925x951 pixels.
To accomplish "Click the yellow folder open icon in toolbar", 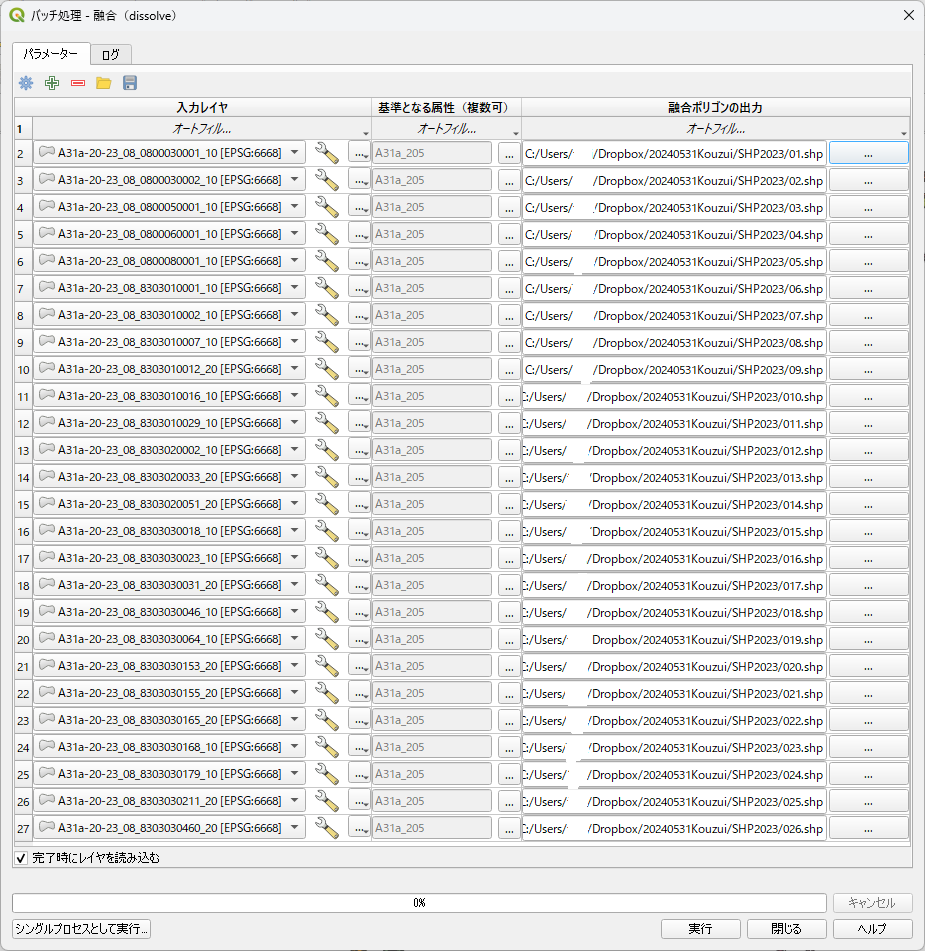I will pos(104,83).
